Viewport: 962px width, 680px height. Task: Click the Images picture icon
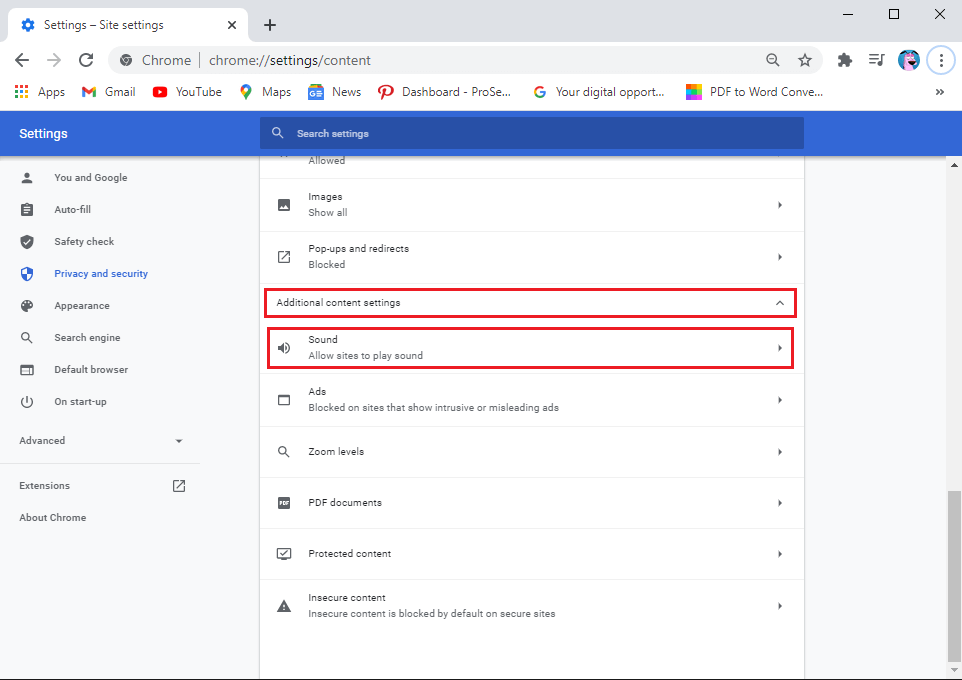tap(284, 204)
